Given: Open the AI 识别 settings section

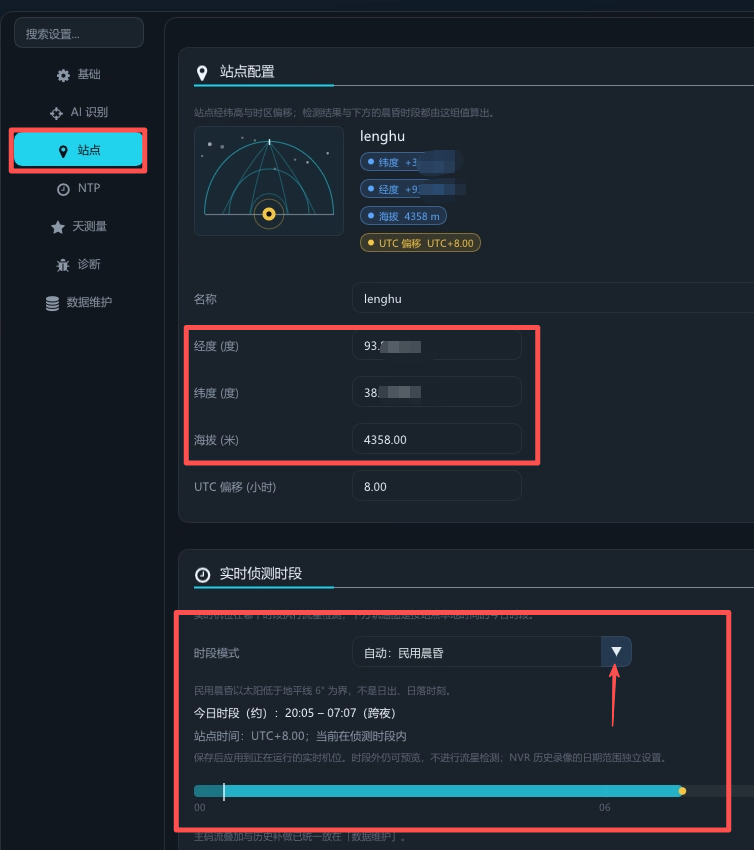Looking at the screenshot, I should [x=79, y=112].
